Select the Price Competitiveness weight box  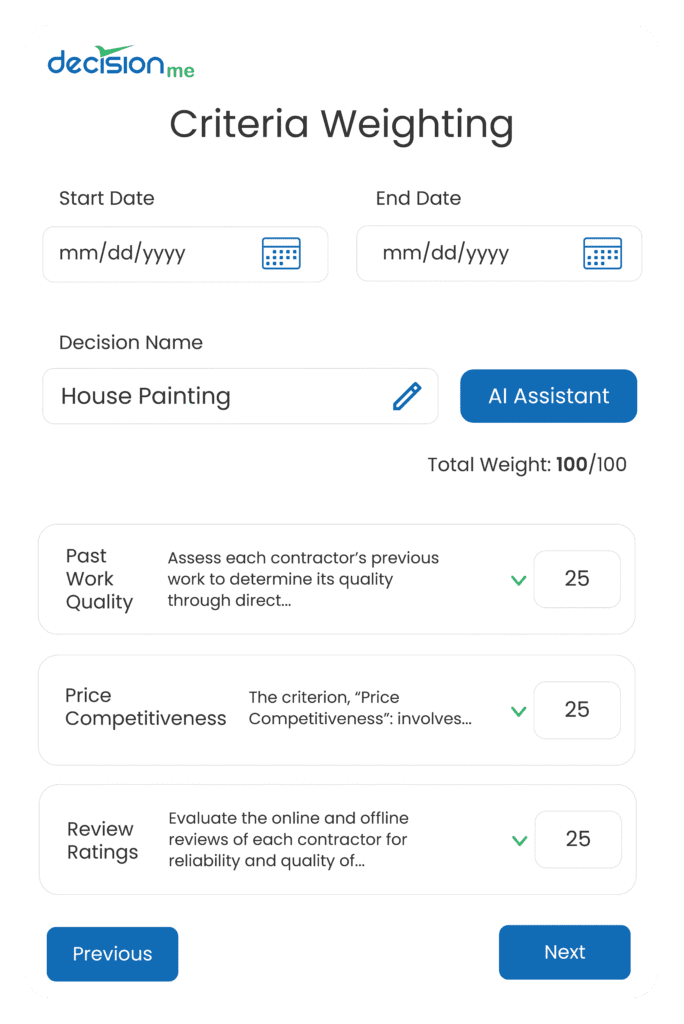pyautogui.click(x=577, y=710)
